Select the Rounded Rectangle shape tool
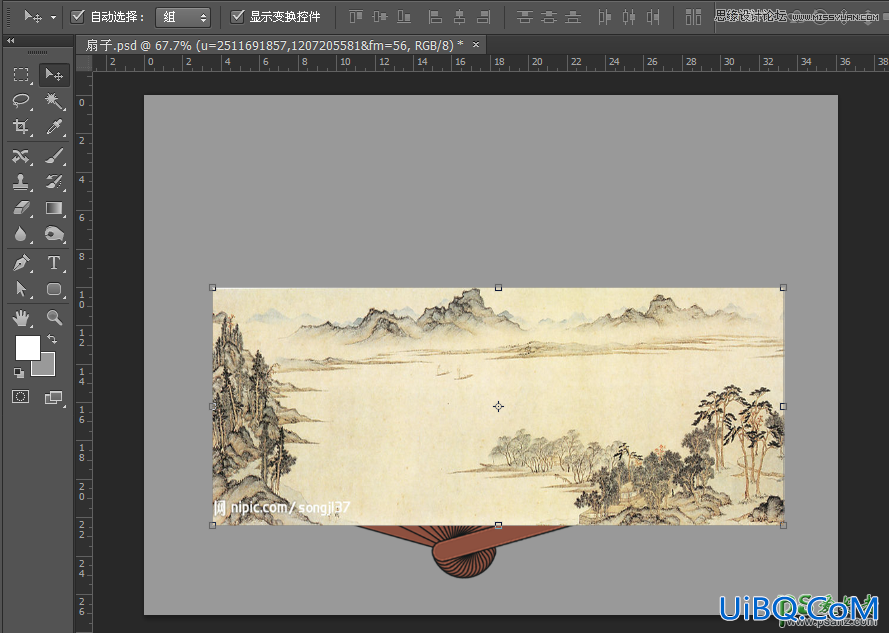 click(x=54, y=289)
